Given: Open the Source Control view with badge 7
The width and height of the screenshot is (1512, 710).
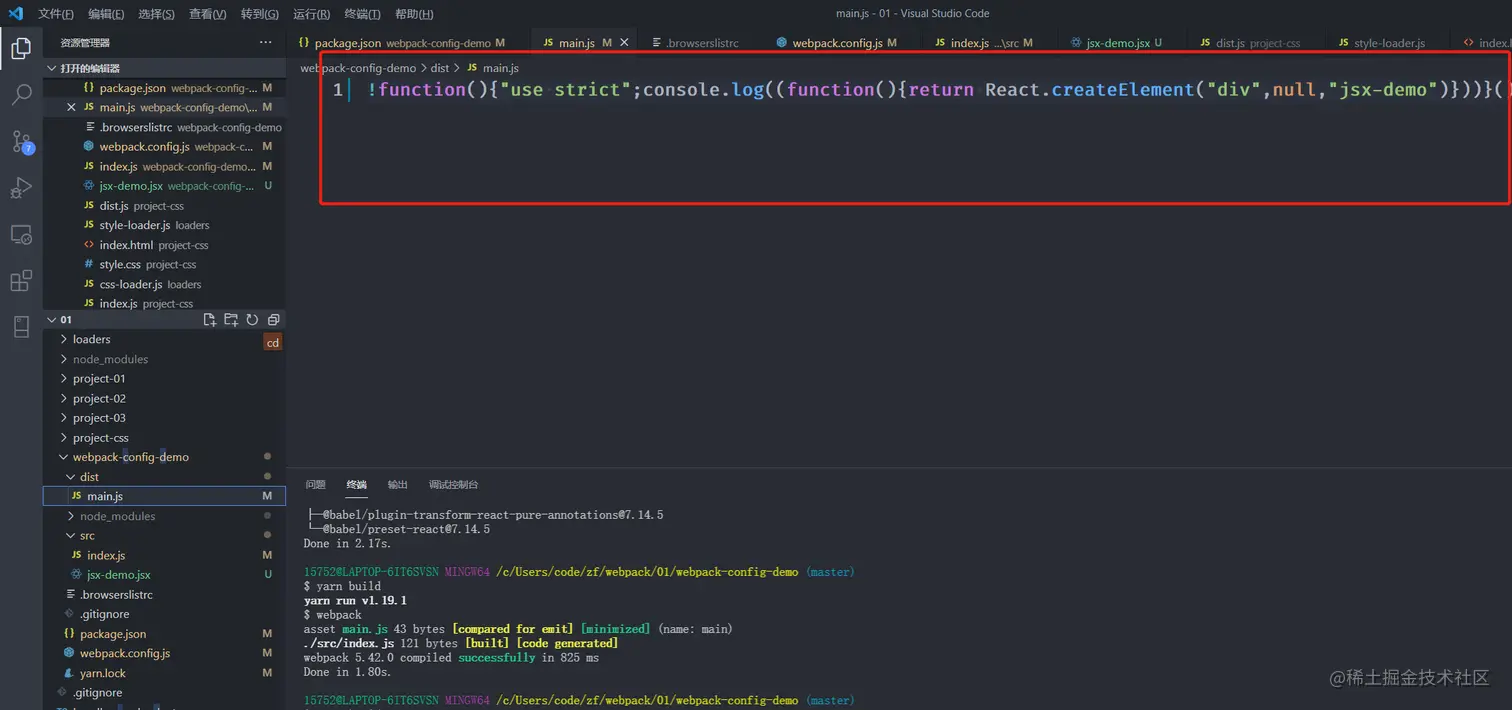Looking at the screenshot, I should (x=21, y=142).
